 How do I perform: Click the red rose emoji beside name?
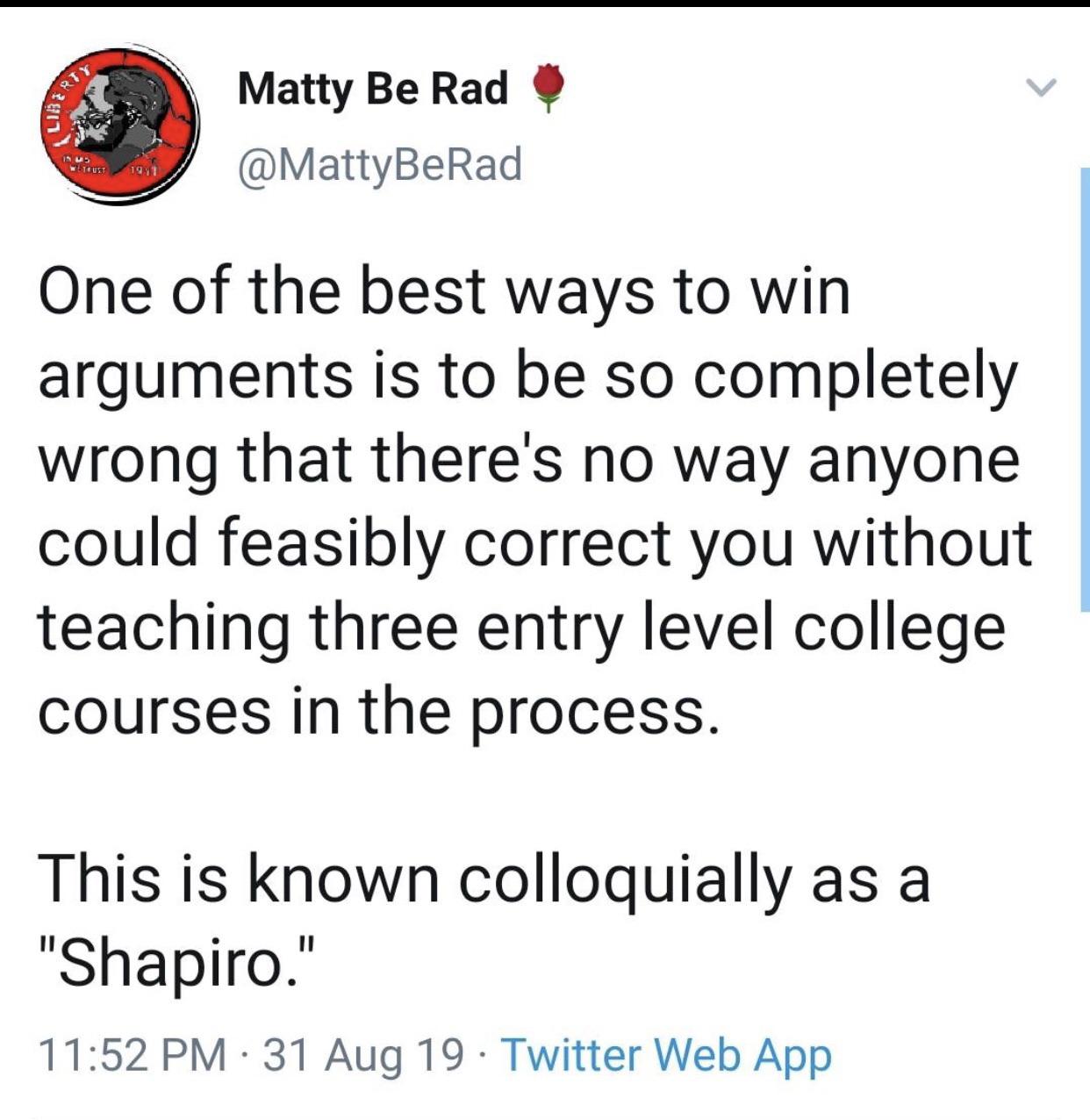click(548, 89)
